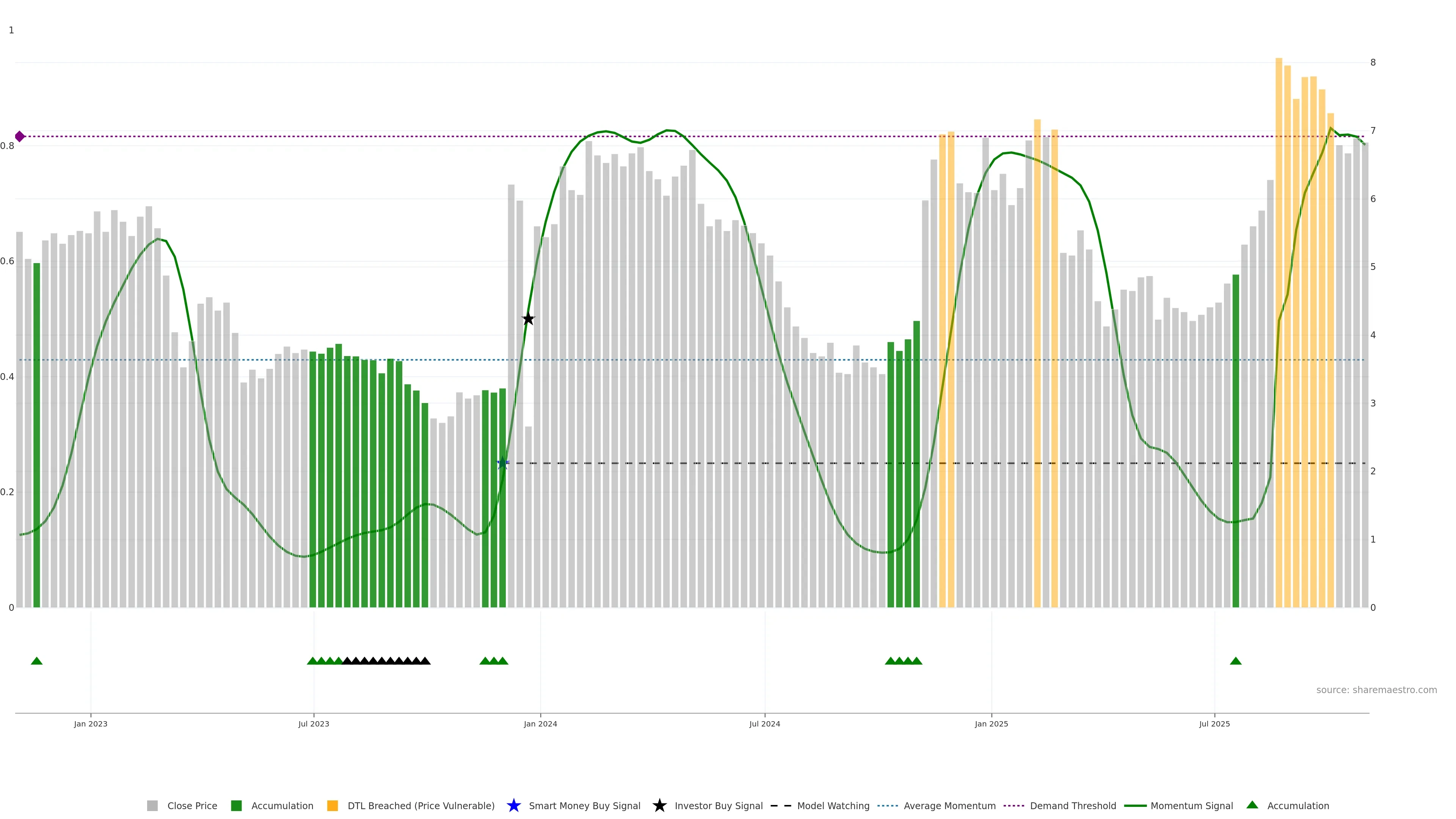The image size is (1456, 819).
Task: Toggle the green Accumulation bars legend entry
Action: [282, 805]
